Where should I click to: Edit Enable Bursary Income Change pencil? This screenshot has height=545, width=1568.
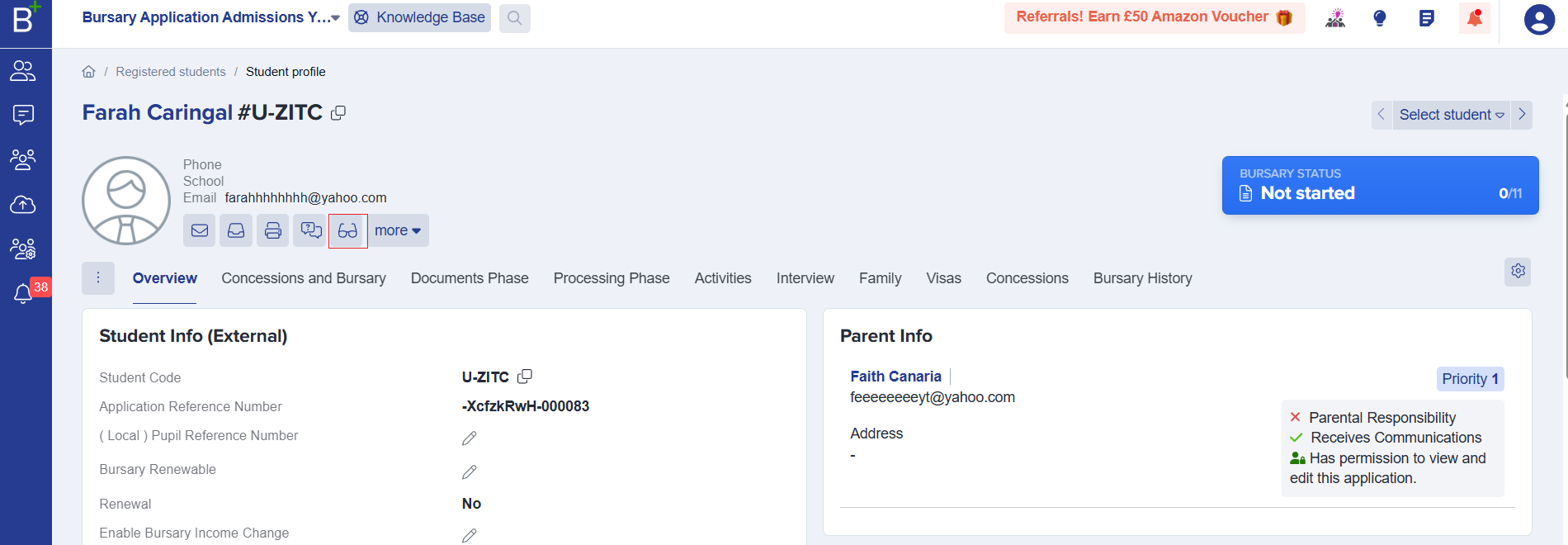coord(470,536)
